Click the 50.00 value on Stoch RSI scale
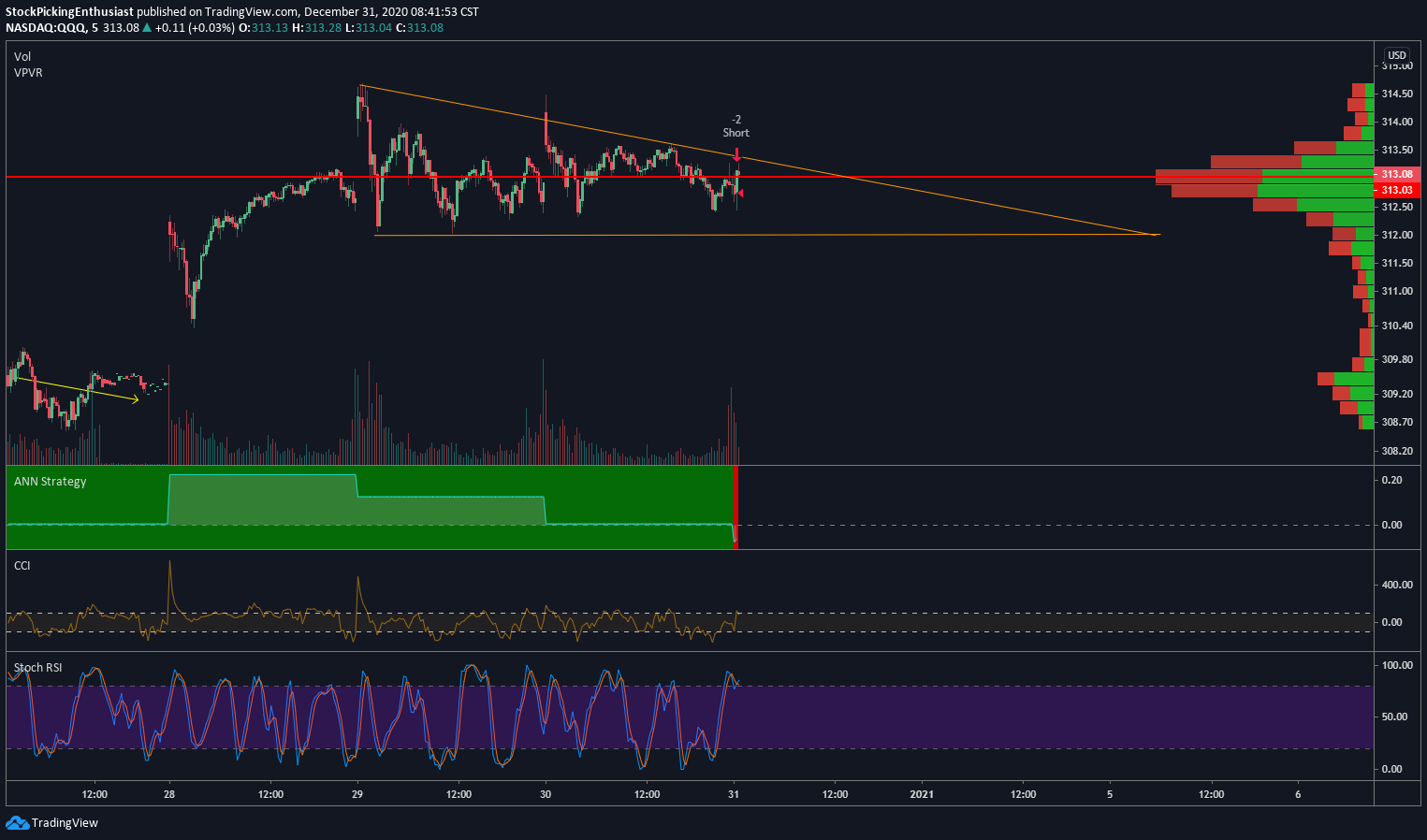The image size is (1427, 840). (x=1394, y=717)
